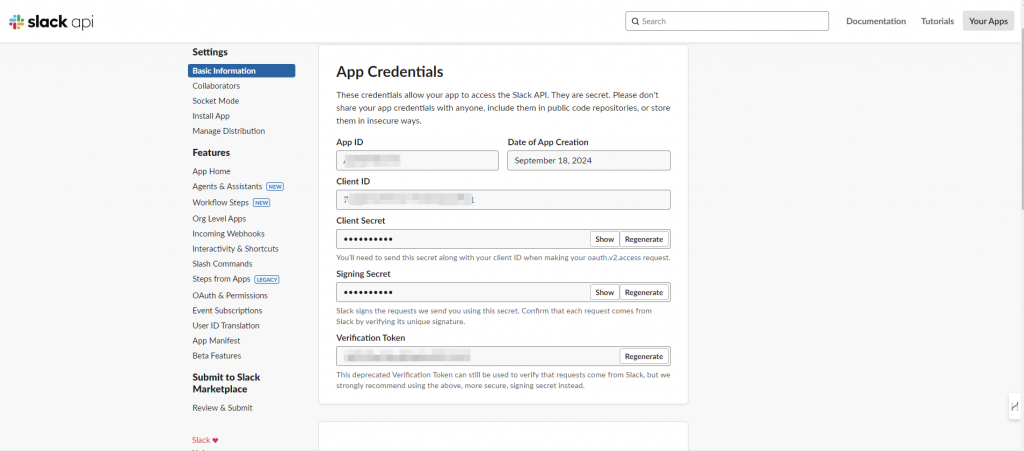Click the Submit to Slack Marketplace heading

click(x=227, y=383)
